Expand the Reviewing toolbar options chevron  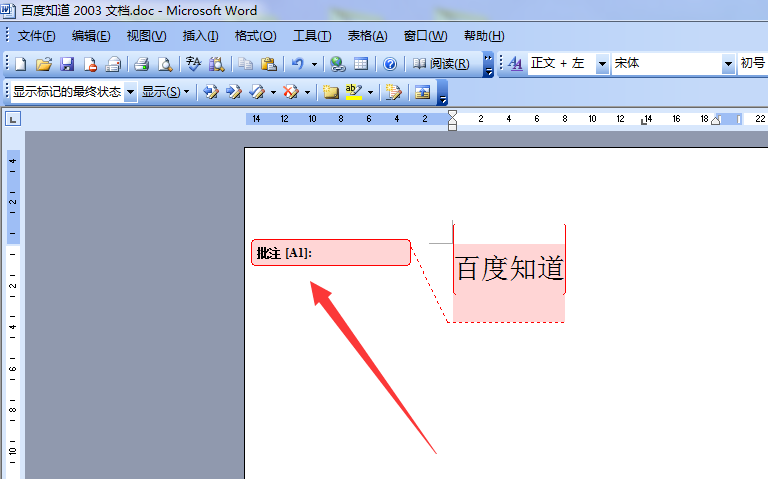point(443,93)
